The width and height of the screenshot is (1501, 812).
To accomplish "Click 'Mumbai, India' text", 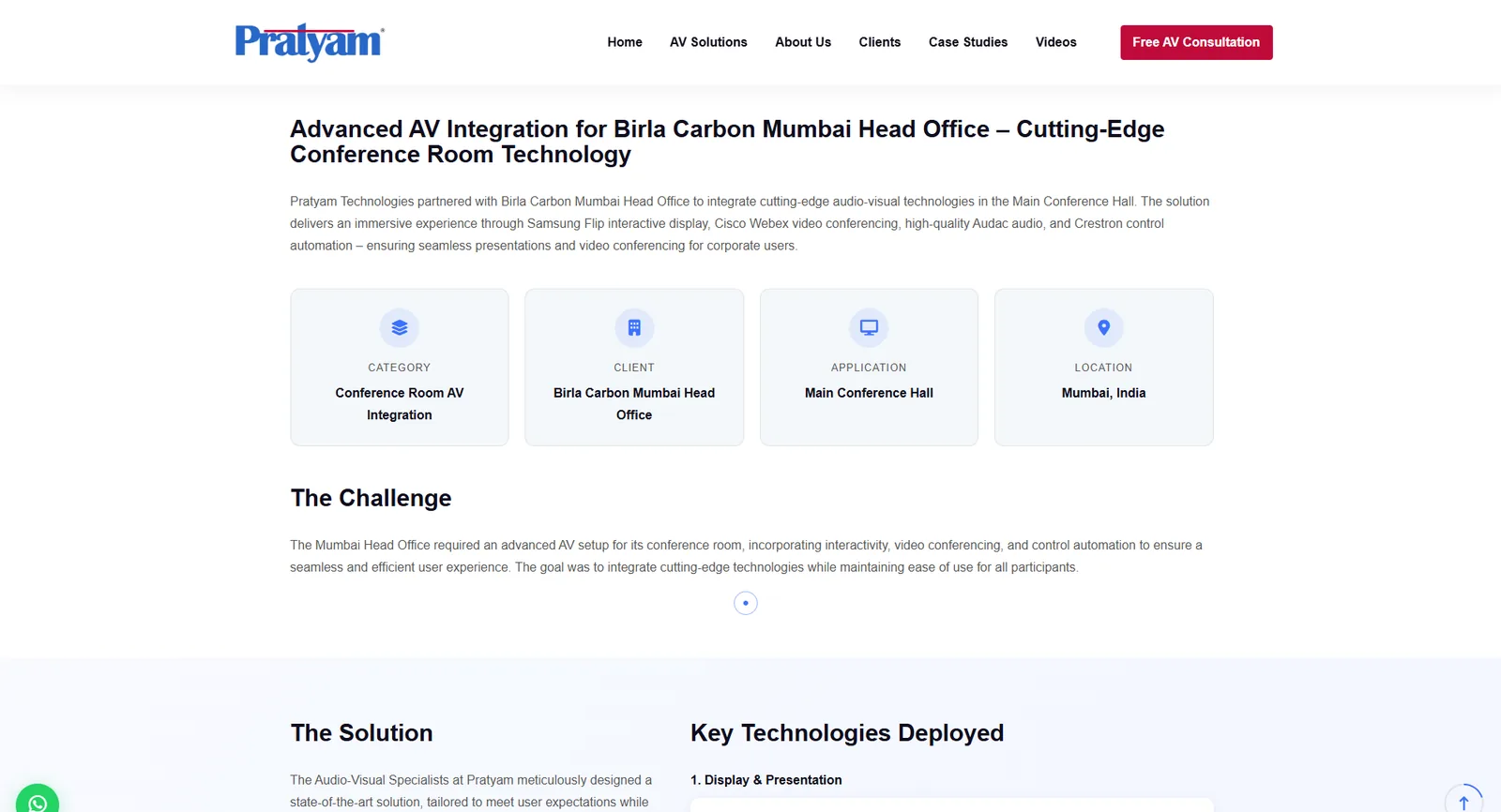I will 1104,393.
